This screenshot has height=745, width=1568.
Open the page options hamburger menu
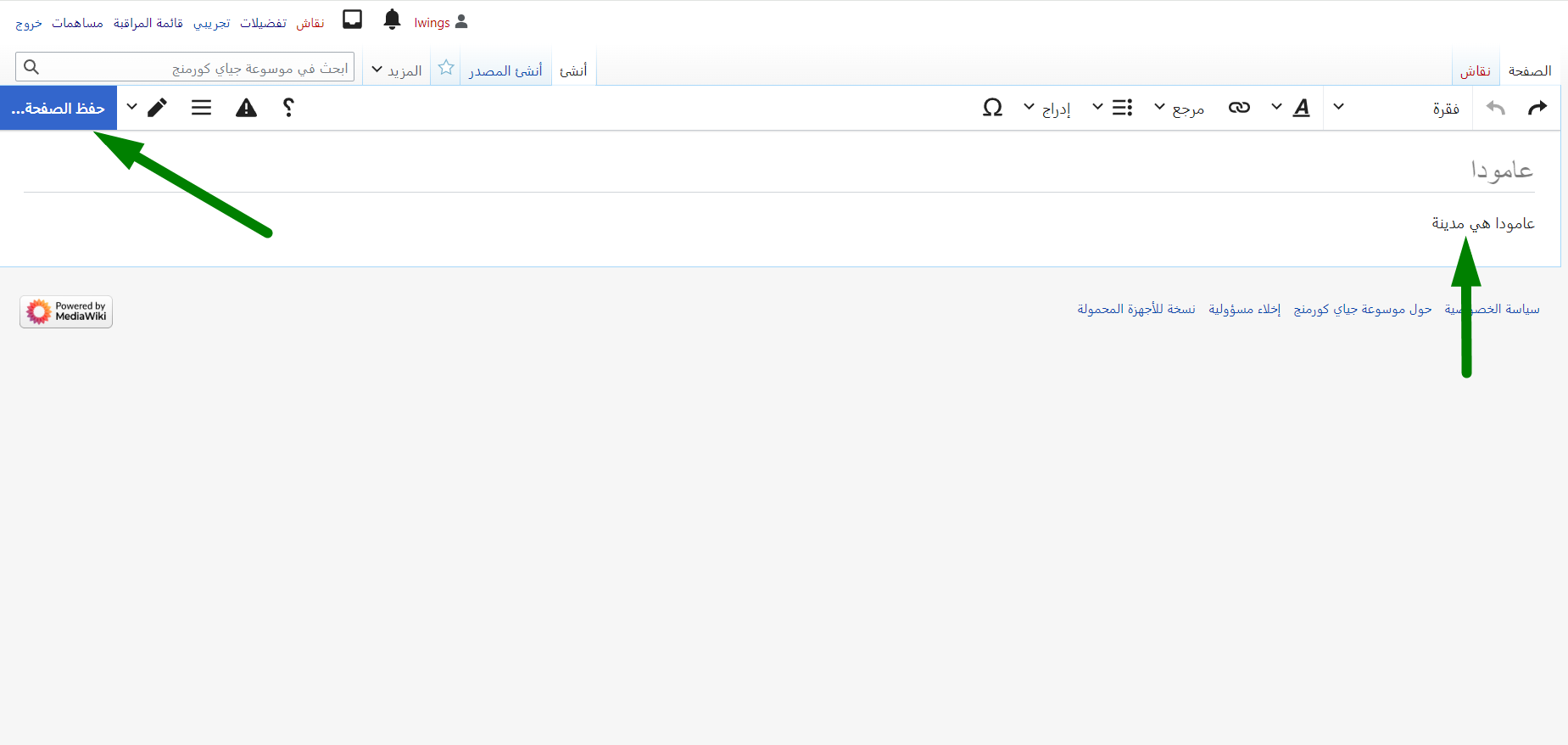[x=201, y=108]
